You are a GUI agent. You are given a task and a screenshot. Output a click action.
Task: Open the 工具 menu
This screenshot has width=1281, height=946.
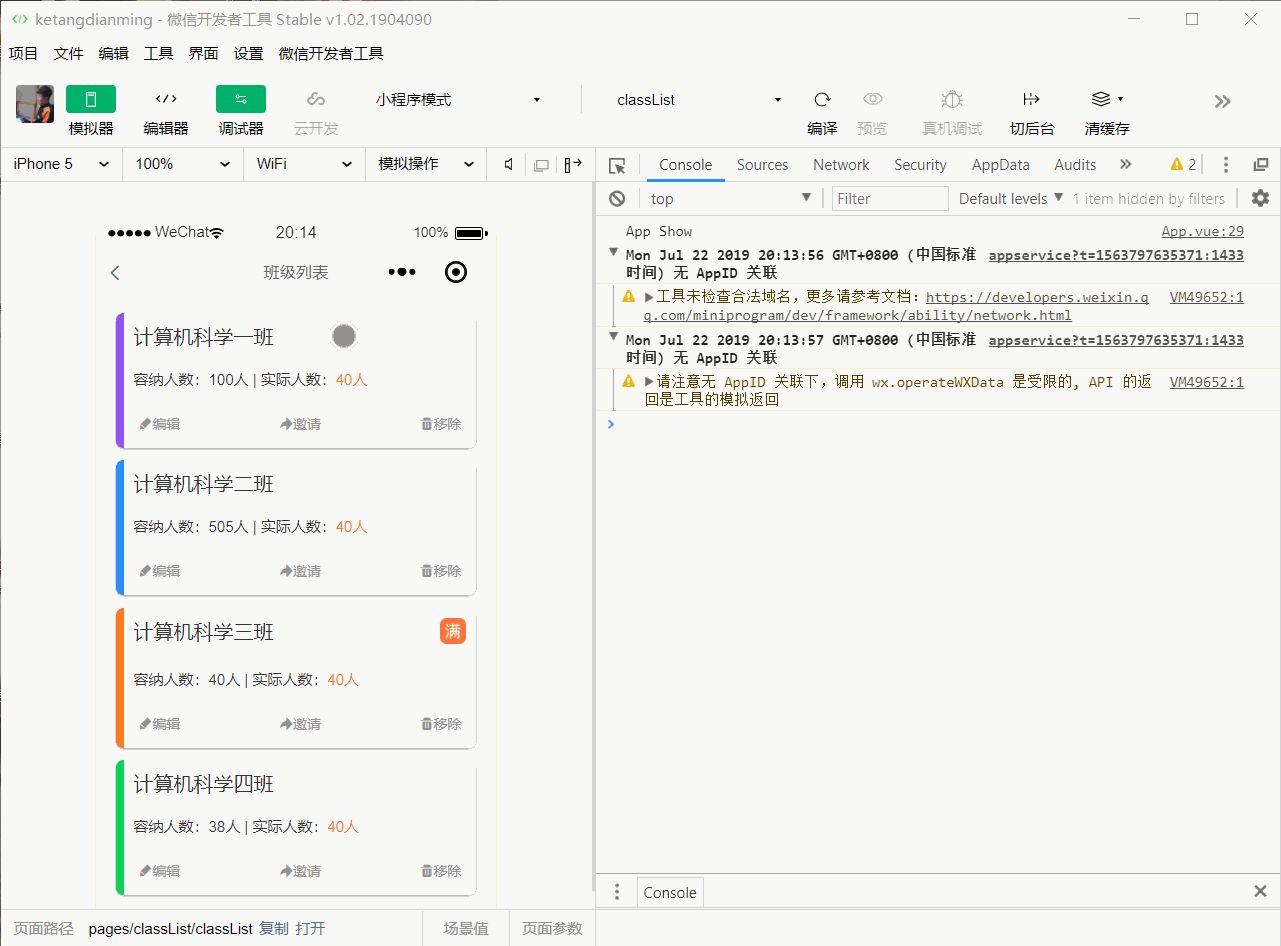tap(158, 54)
